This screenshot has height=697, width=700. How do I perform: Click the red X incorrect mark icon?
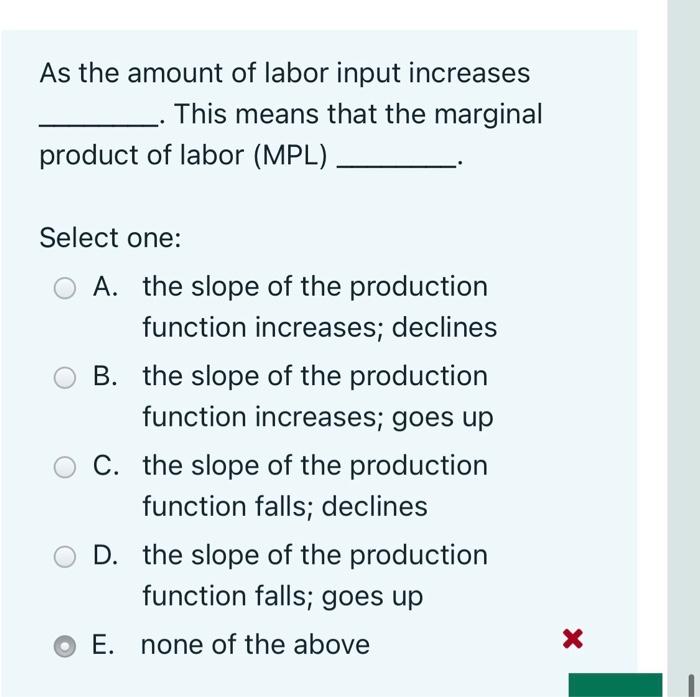click(573, 639)
